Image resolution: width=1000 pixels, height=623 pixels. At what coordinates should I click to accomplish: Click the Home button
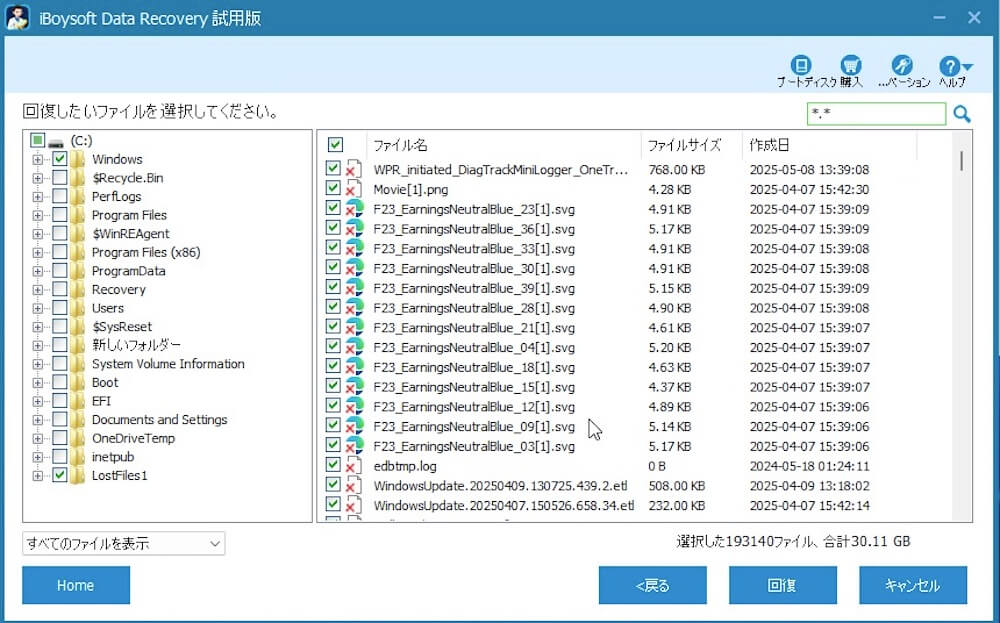(76, 585)
